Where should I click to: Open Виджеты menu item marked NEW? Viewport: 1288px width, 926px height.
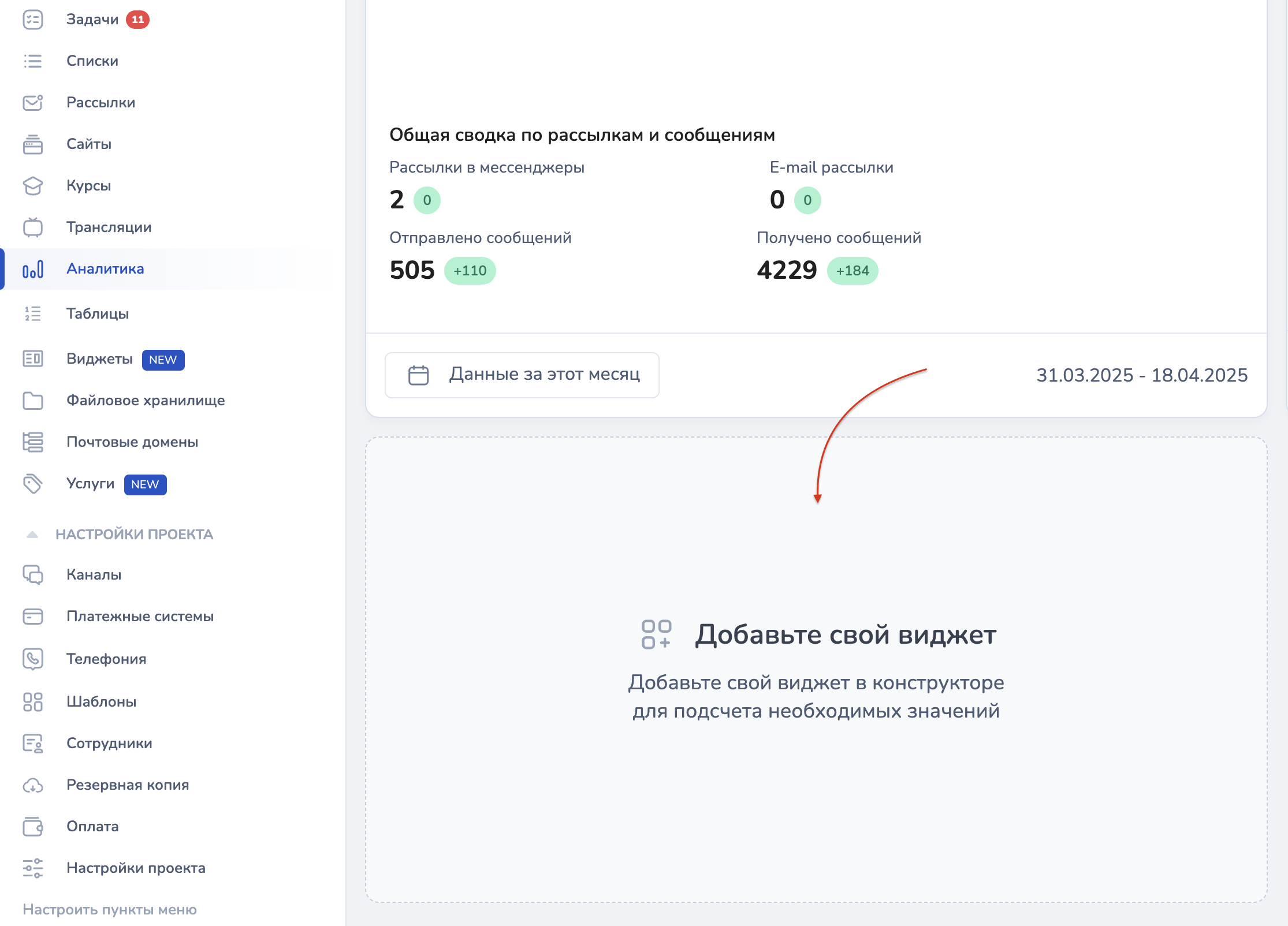coord(99,359)
